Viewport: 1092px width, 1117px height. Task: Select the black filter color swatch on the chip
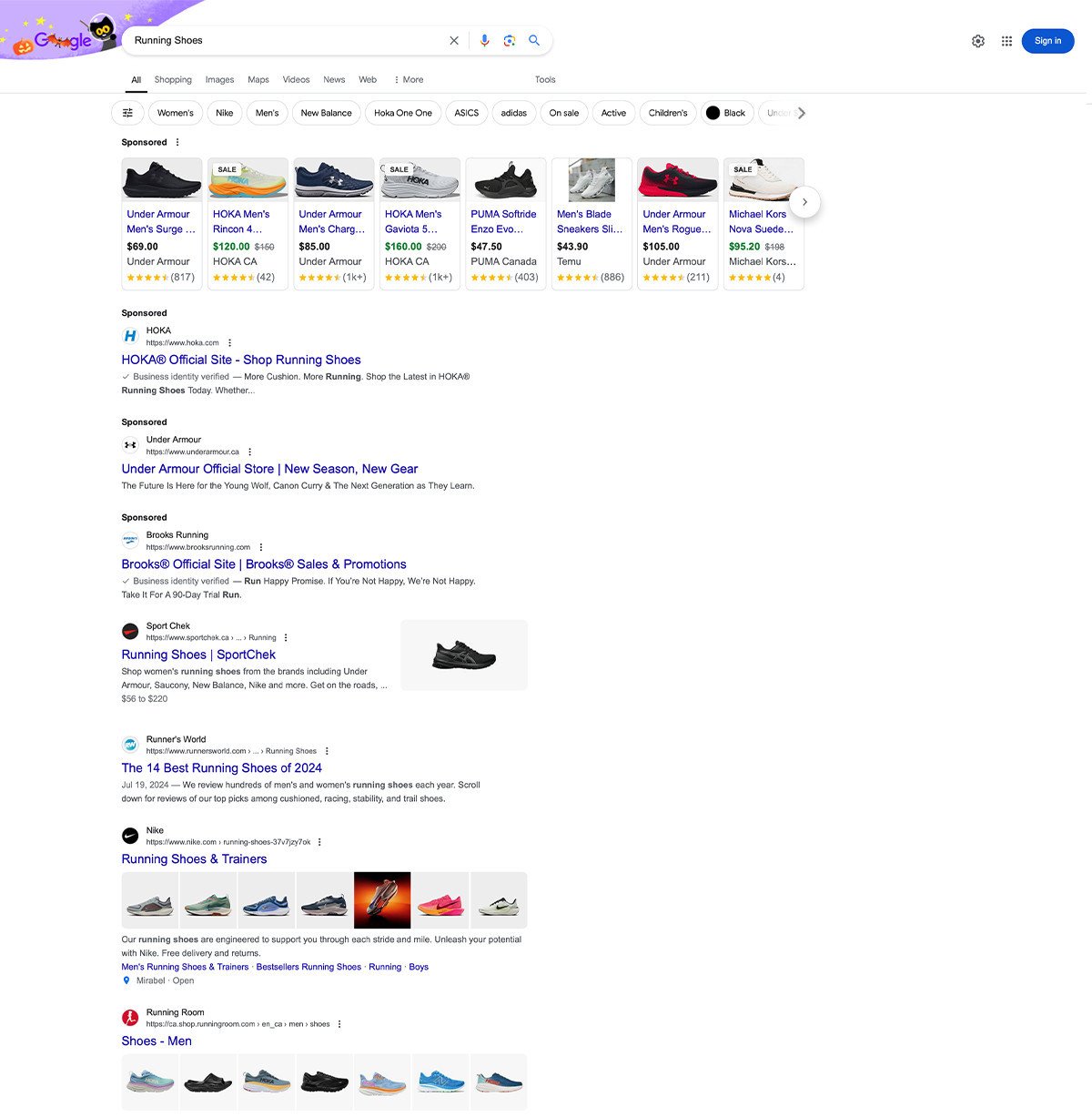(x=713, y=112)
